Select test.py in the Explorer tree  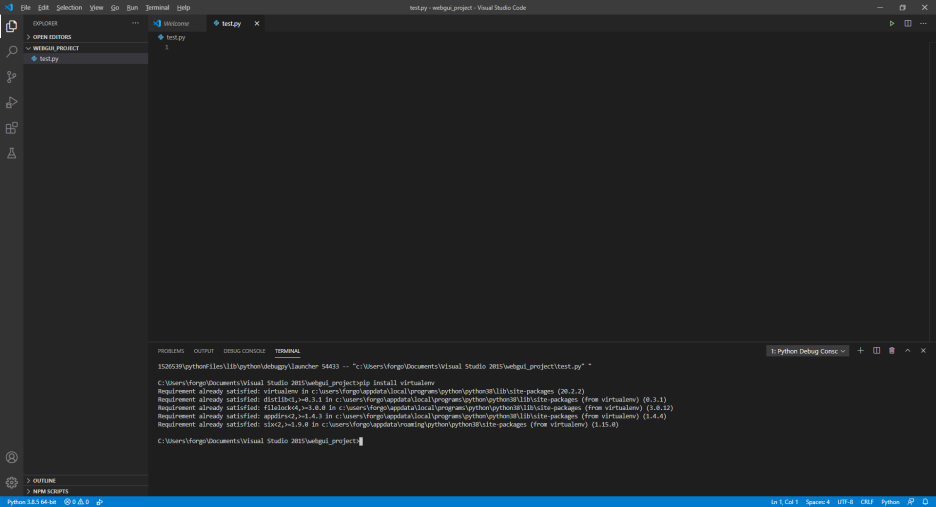tap(86, 59)
